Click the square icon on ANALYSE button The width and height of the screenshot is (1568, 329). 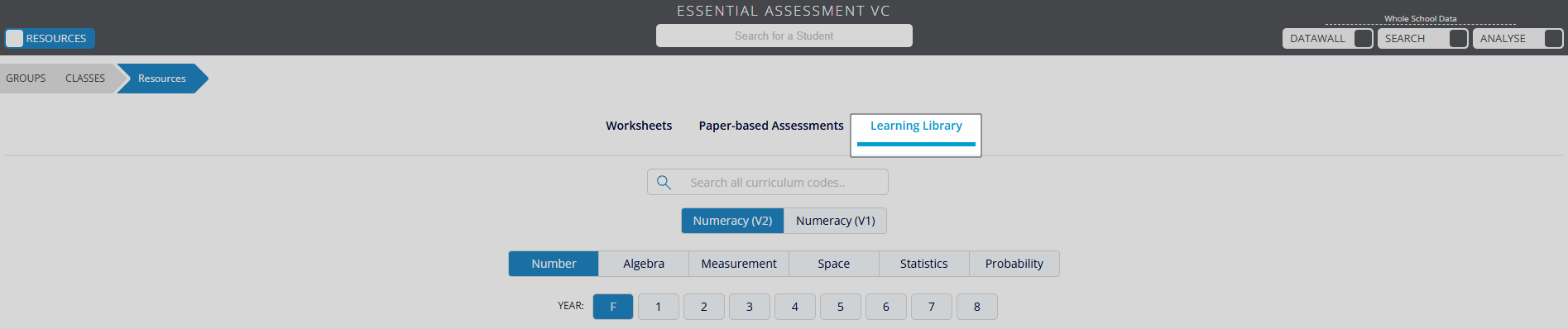[1553, 38]
